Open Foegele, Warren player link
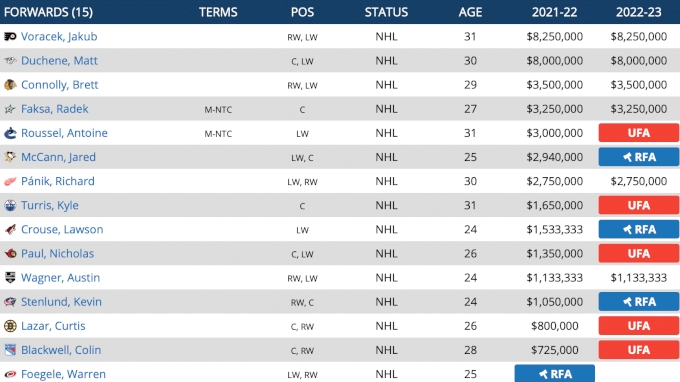680x382 pixels. pos(63,374)
